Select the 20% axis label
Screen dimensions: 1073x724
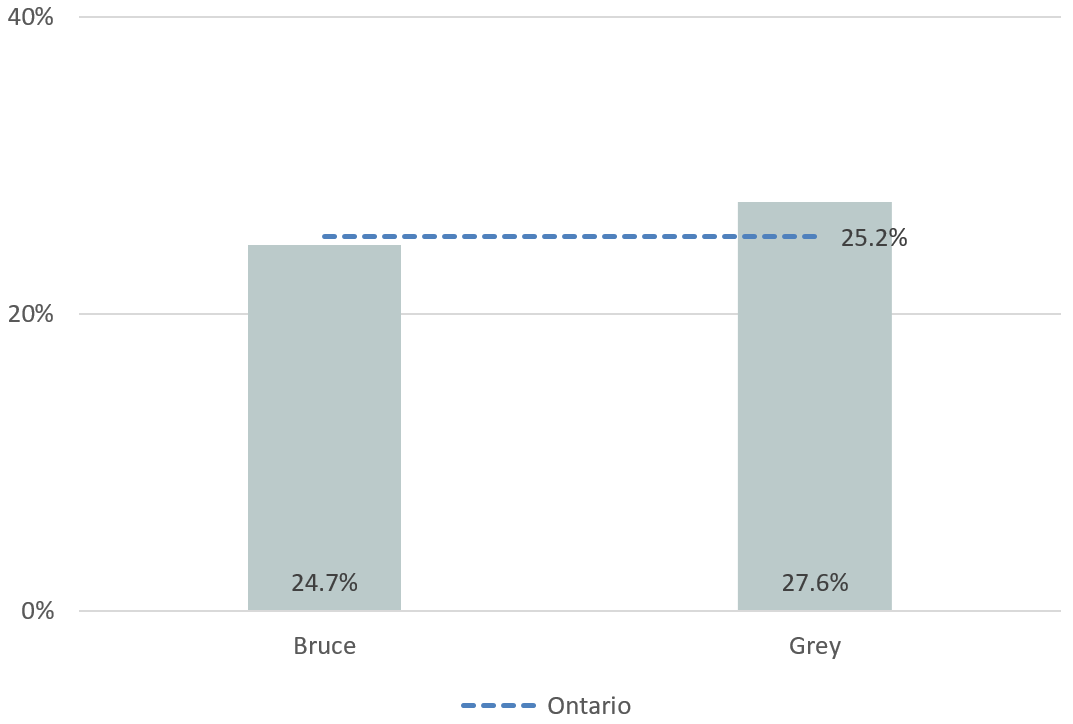30,314
